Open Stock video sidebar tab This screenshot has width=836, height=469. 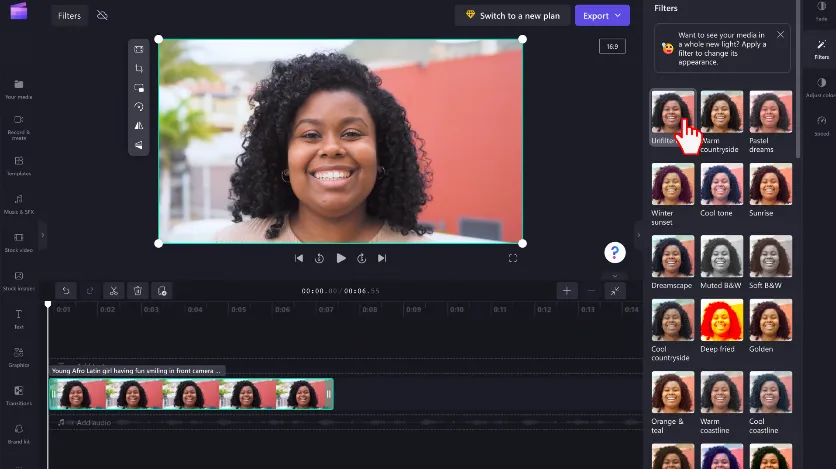[x=19, y=242]
